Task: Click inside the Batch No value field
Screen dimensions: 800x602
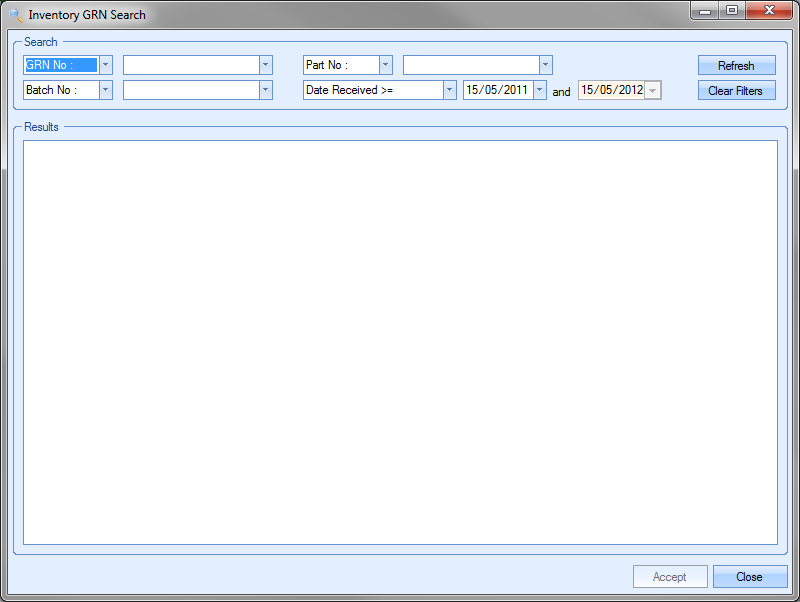Action: [x=190, y=90]
